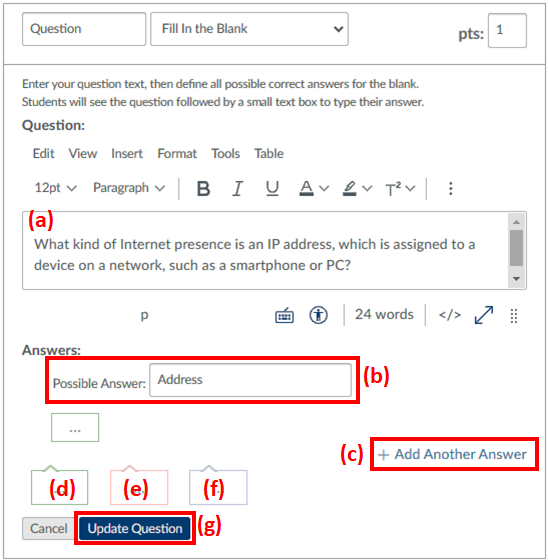Click the Possible Answer text field

coord(250,380)
